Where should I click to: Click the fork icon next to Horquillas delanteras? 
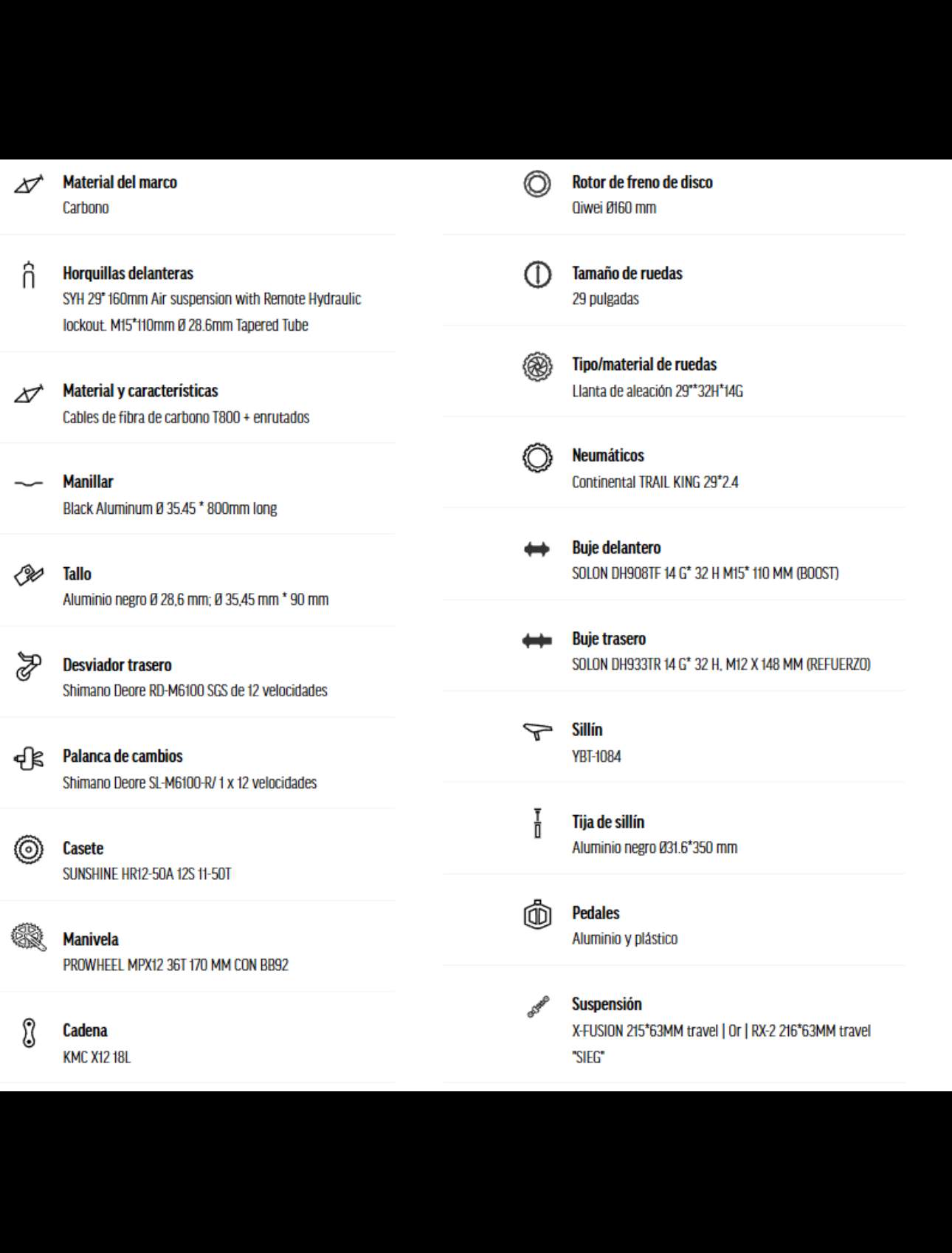pyautogui.click(x=28, y=275)
